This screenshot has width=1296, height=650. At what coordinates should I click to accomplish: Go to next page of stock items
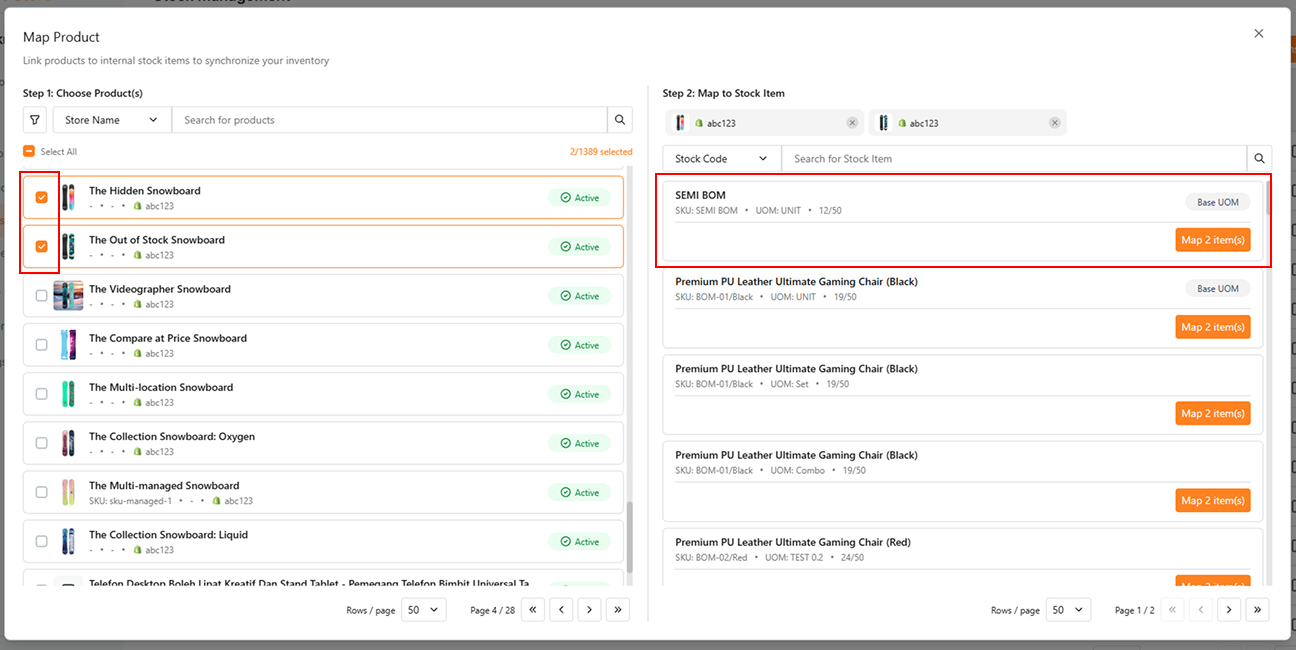click(1229, 610)
